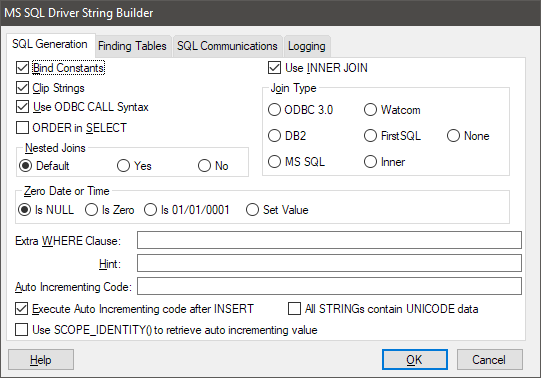
Task: Click the Join Type group label
Action: (293, 88)
